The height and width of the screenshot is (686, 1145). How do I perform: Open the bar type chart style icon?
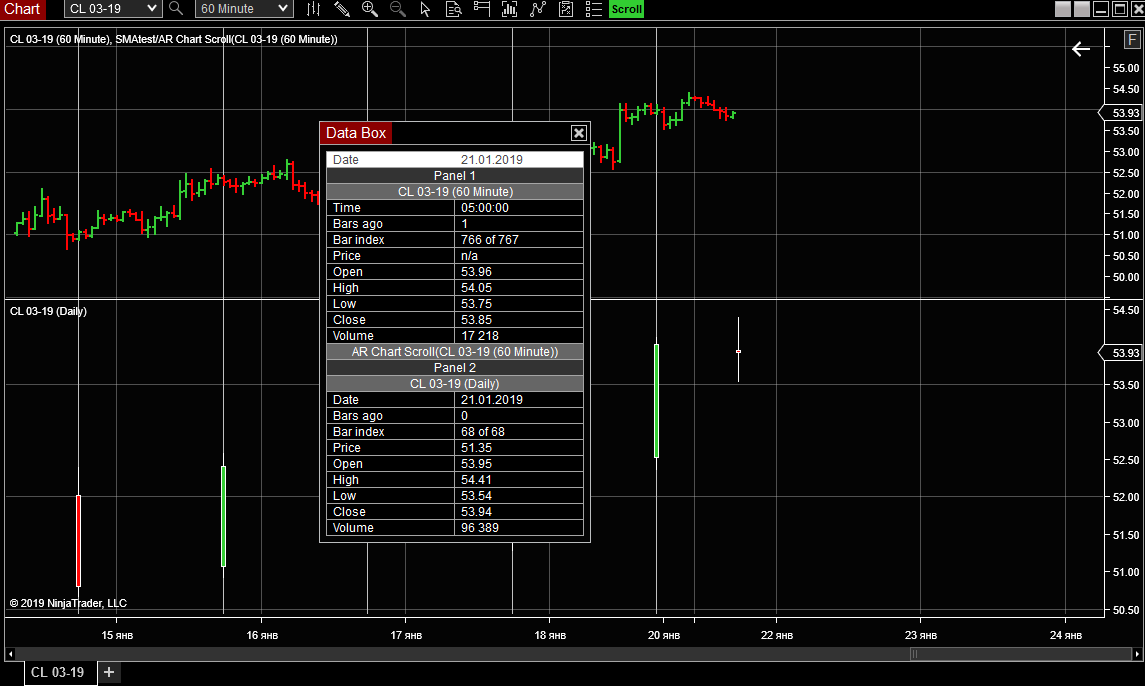313,9
